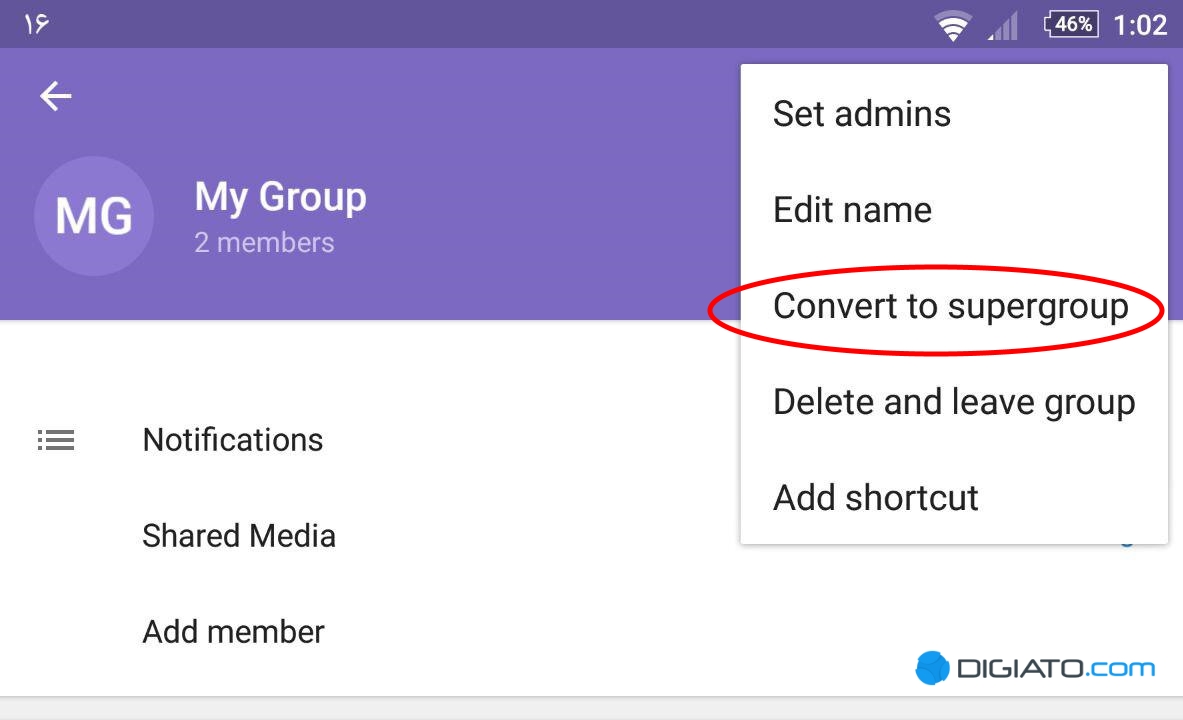Screen dimensions: 1183x720
Task: Open the DIGIATO.com link text
Action: click(x=1055, y=668)
